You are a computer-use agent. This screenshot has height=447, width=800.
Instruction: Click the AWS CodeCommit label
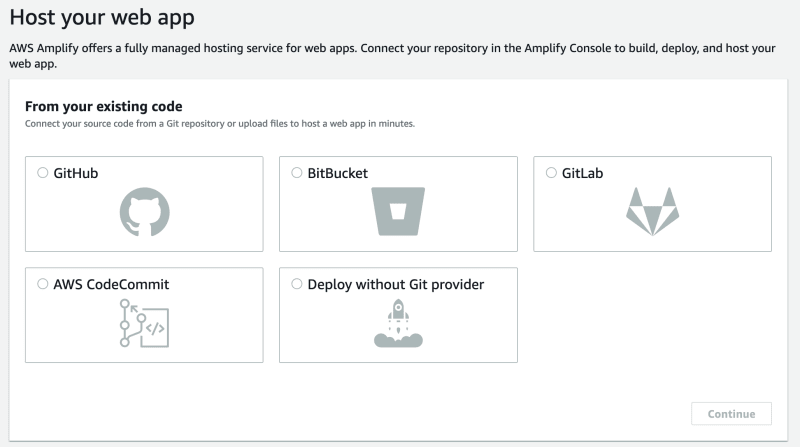[111, 284]
